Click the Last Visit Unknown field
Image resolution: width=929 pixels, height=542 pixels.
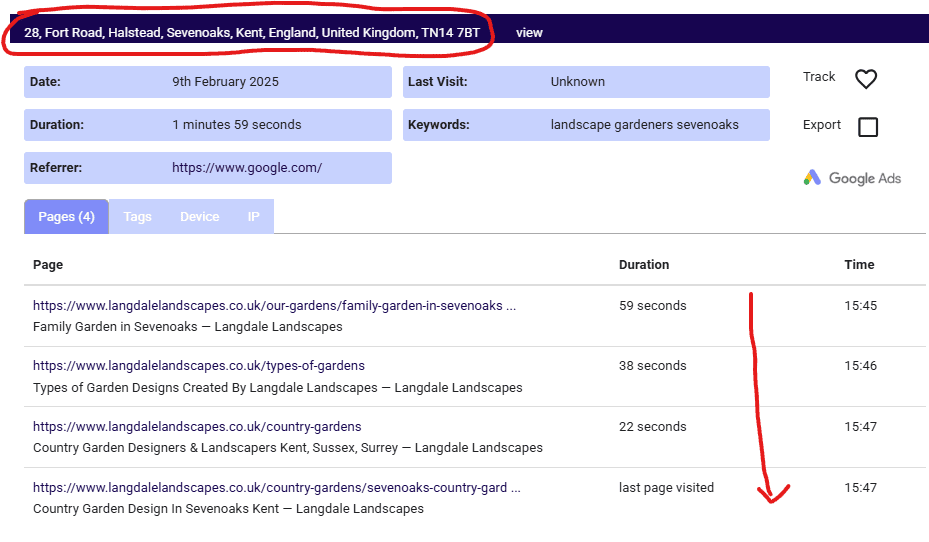tap(577, 82)
